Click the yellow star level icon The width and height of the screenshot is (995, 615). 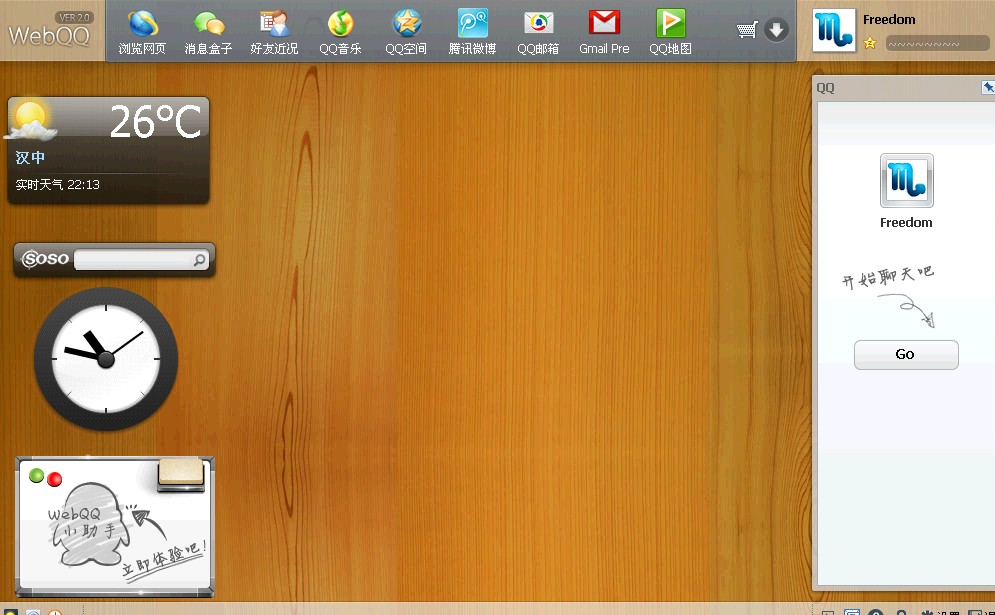870,43
